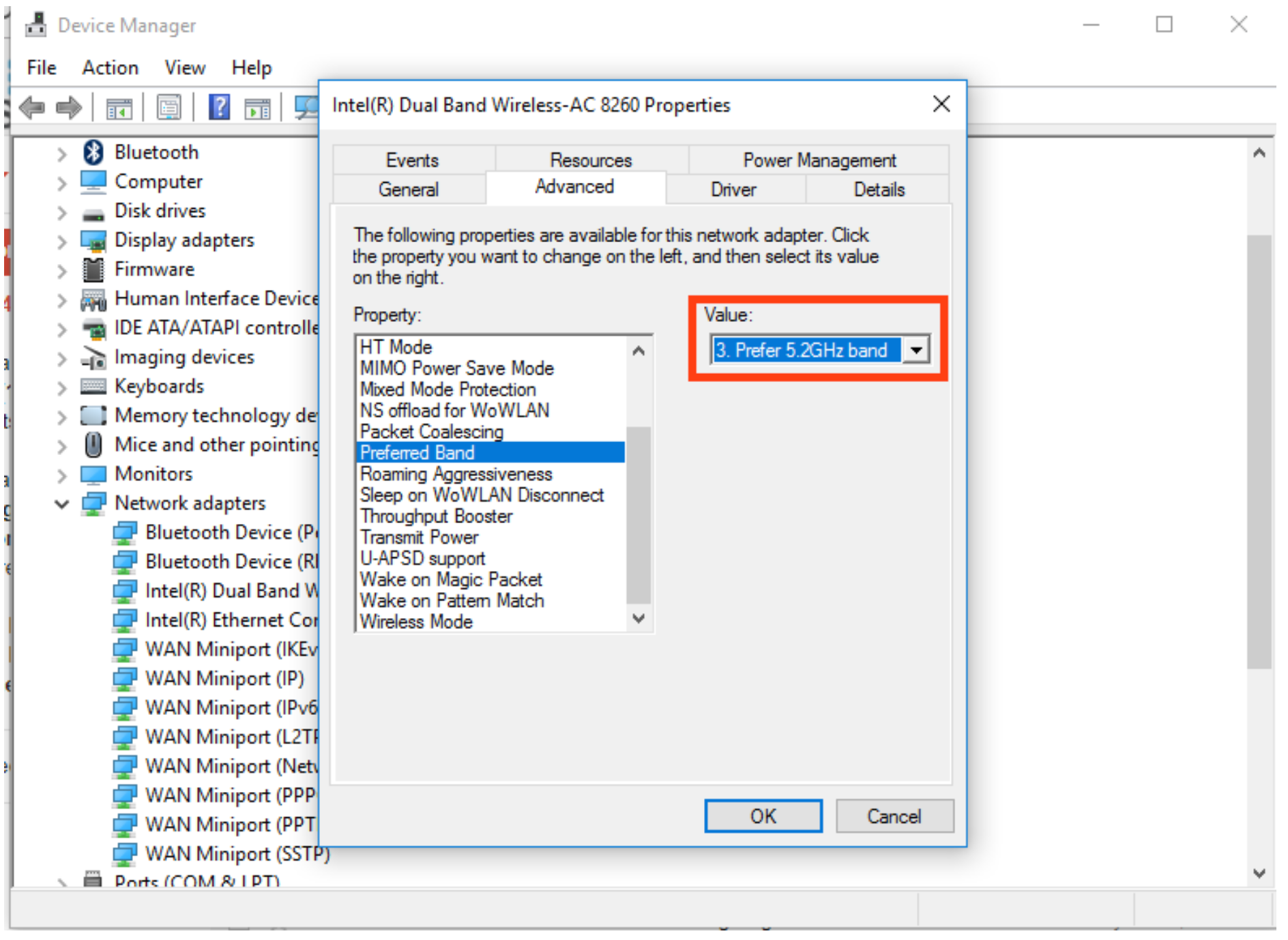This screenshot has height=940, width=1288.
Task: Select Packet Coalescing property
Action: 491,431
